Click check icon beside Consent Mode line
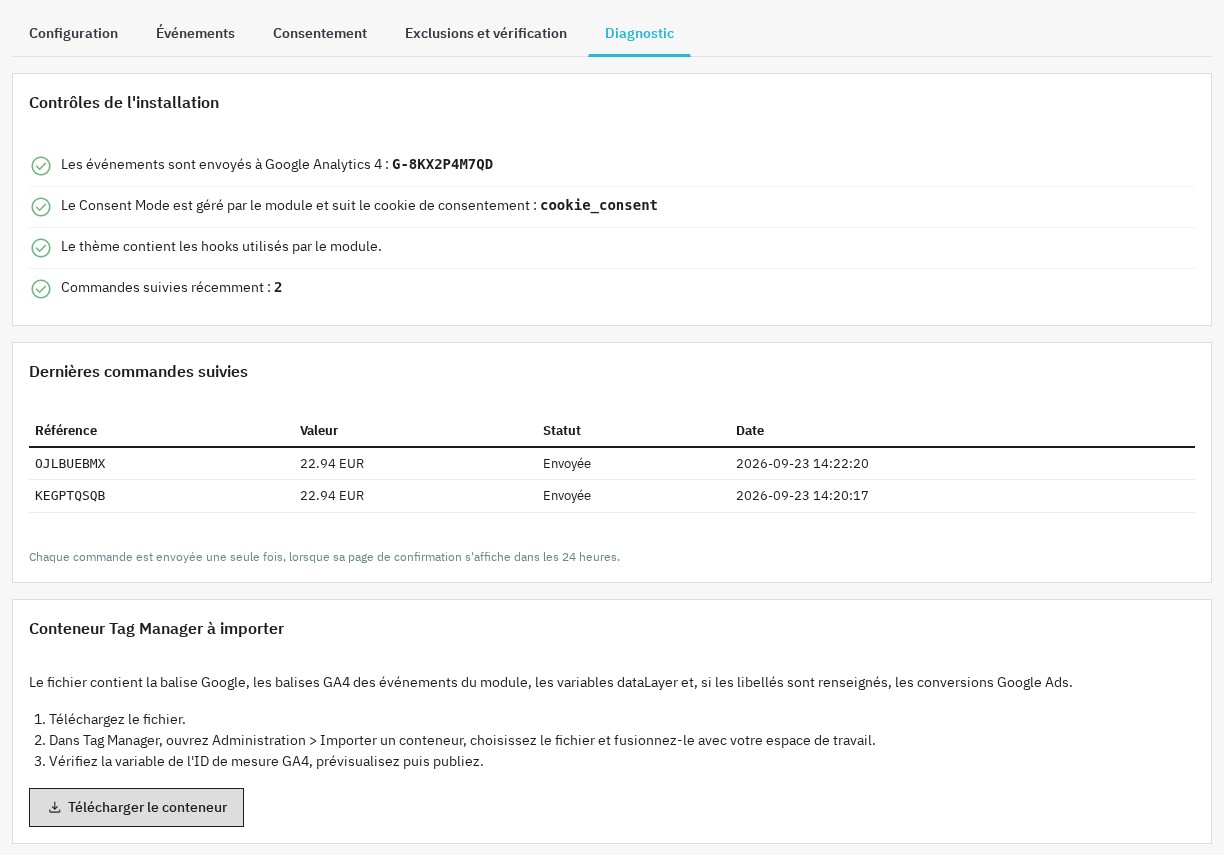 pyautogui.click(x=41, y=206)
